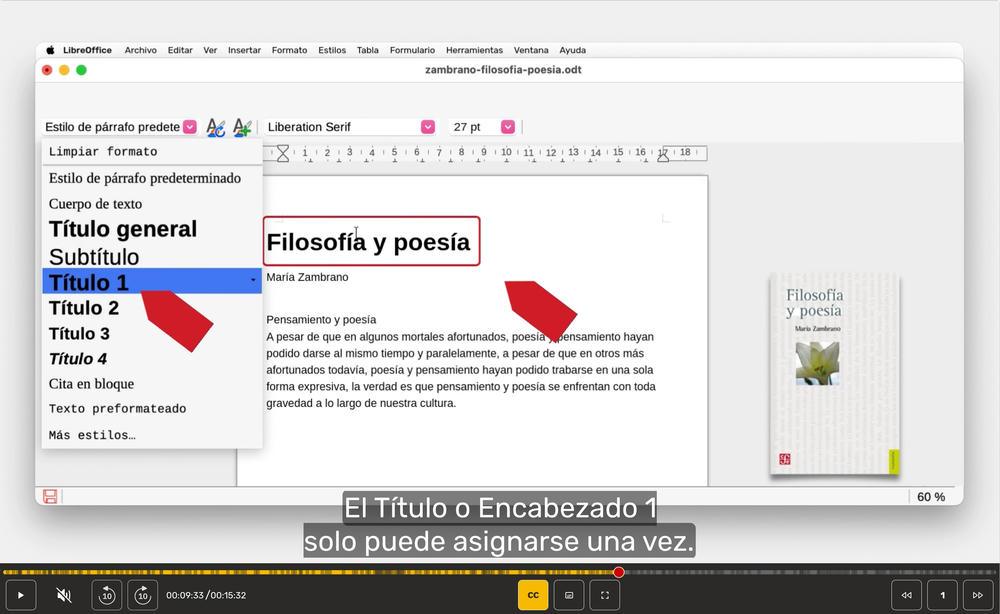The height and width of the screenshot is (614, 1000).
Task: Toggle subtitles with the yellow CC button
Action: [533, 594]
